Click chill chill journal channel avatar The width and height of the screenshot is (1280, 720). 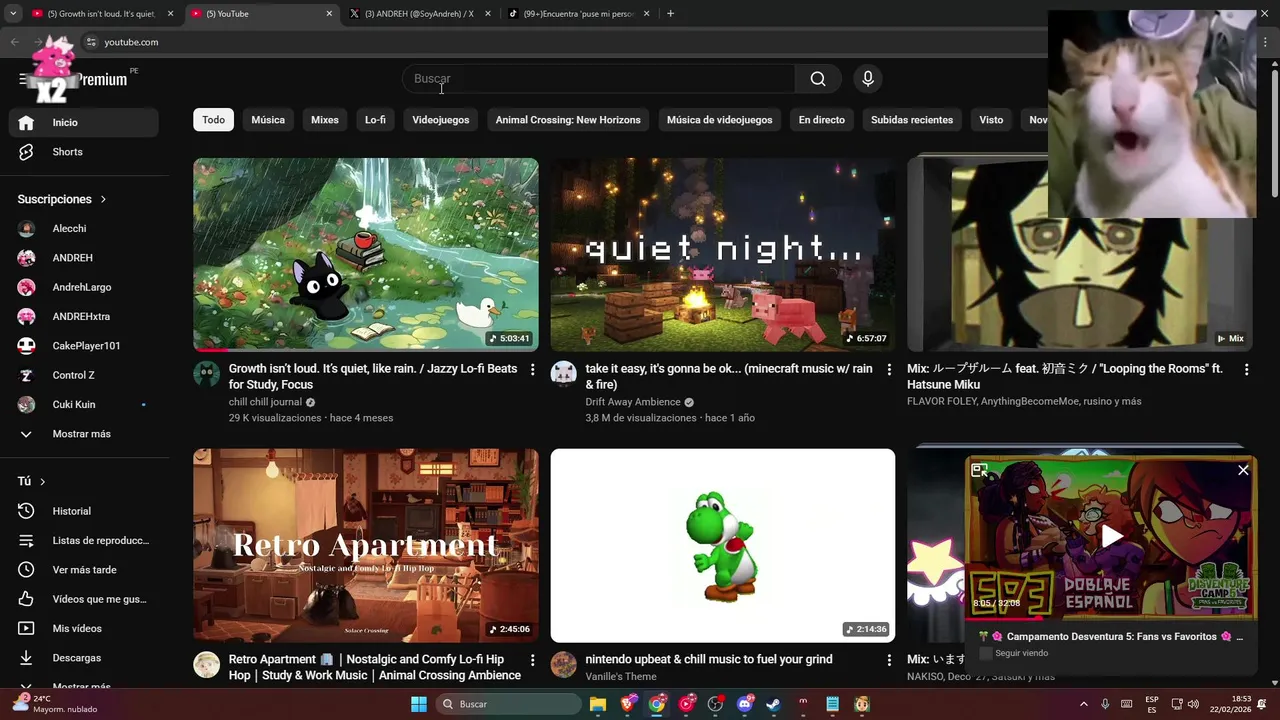[x=206, y=374]
